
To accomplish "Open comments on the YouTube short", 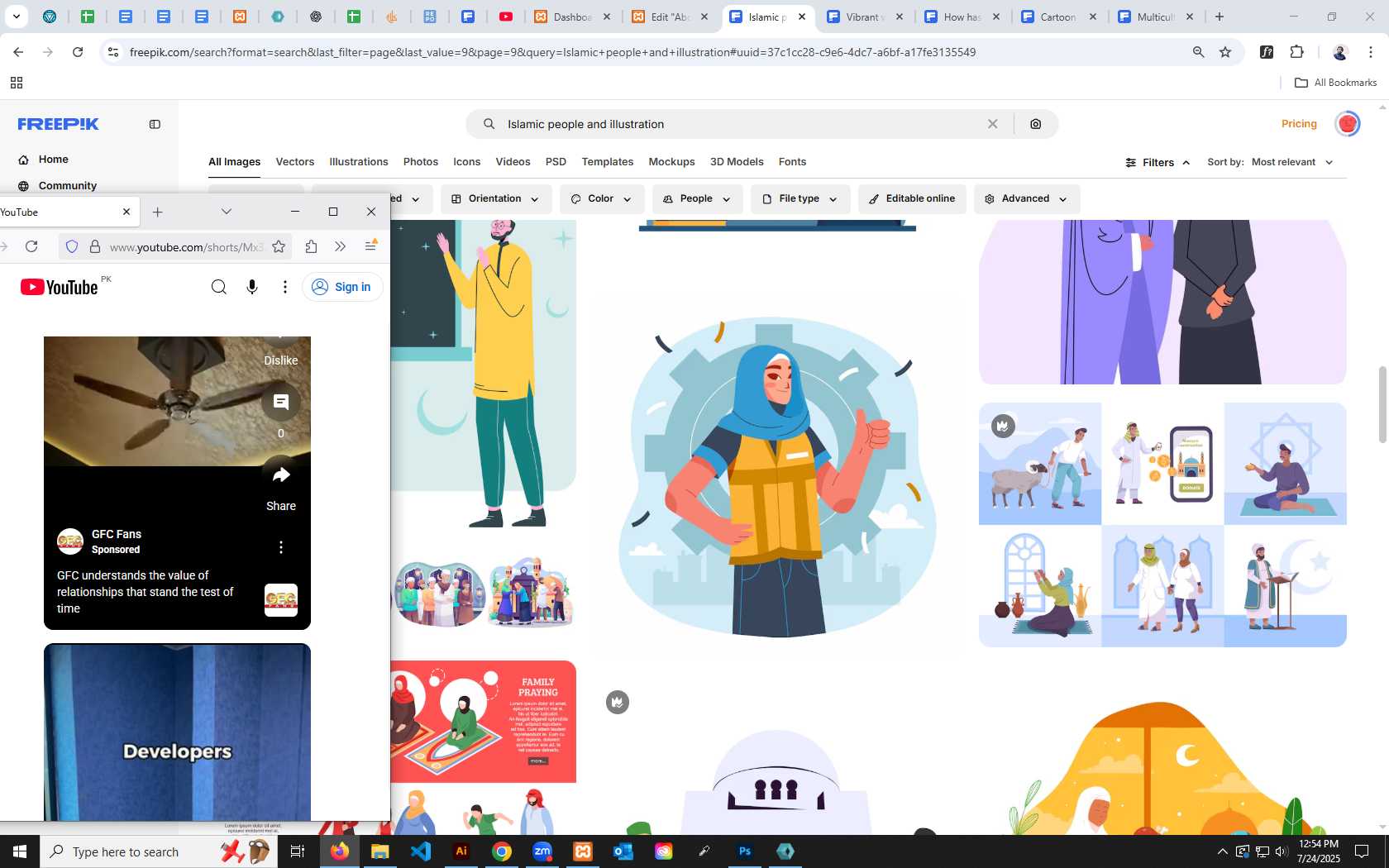I will click(281, 403).
